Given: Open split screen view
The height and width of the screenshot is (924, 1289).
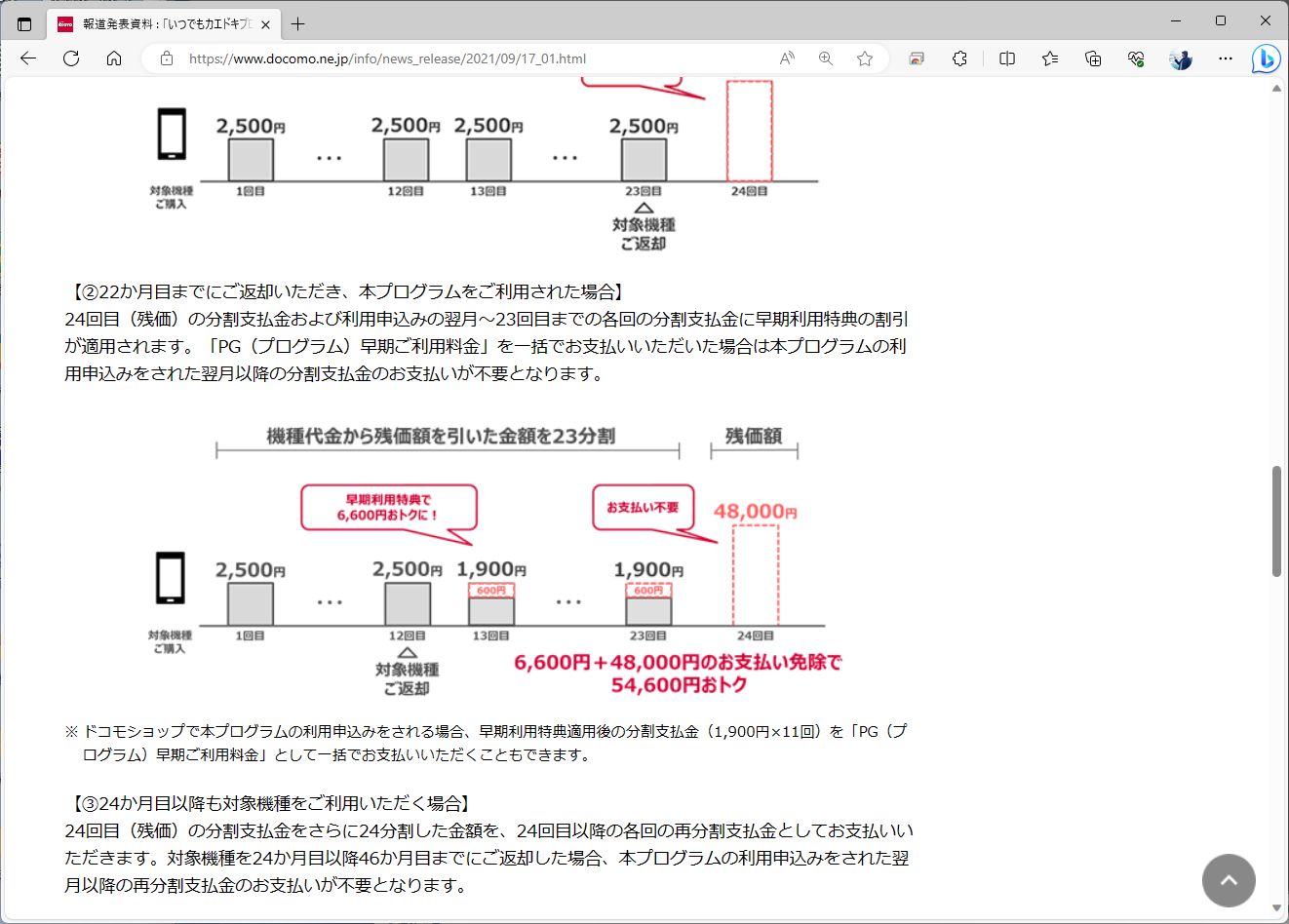Looking at the screenshot, I should [1005, 58].
